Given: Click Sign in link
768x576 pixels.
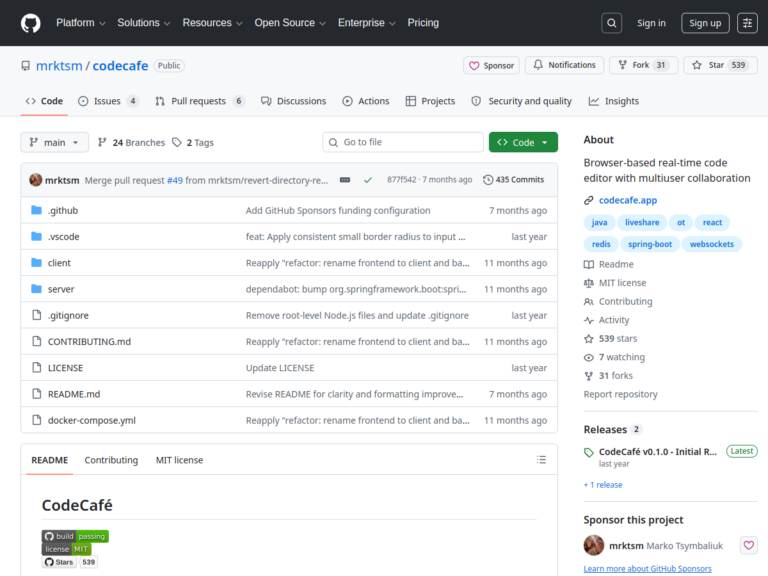Looking at the screenshot, I should [x=651, y=23].
